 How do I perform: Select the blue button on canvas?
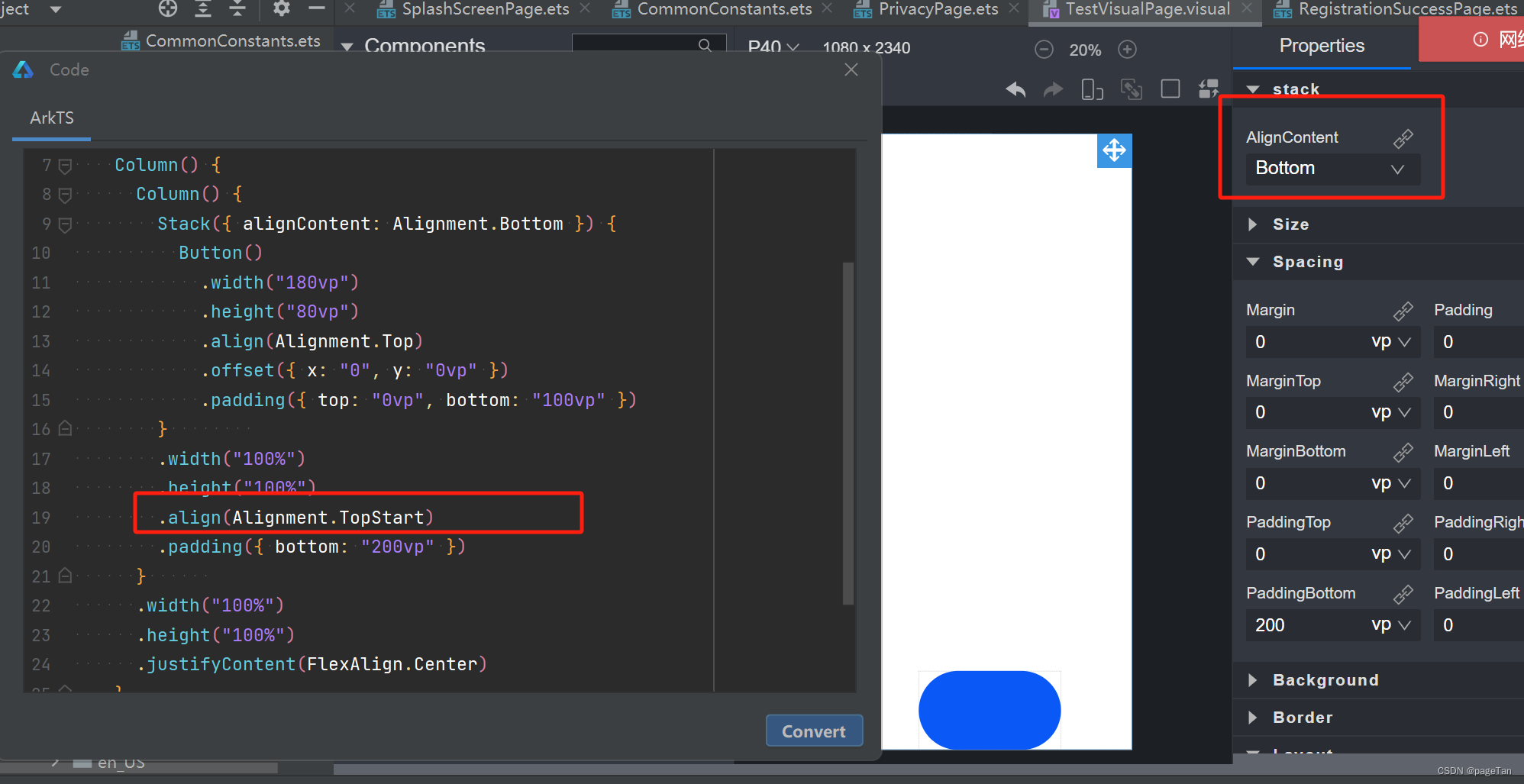[990, 710]
